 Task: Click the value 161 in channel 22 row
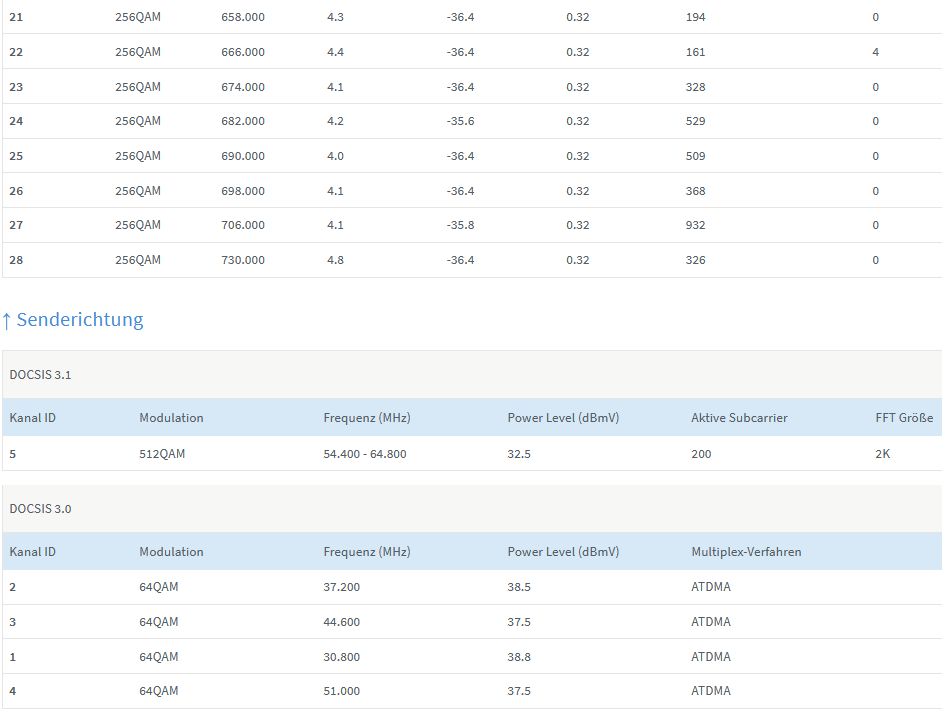[x=695, y=52]
